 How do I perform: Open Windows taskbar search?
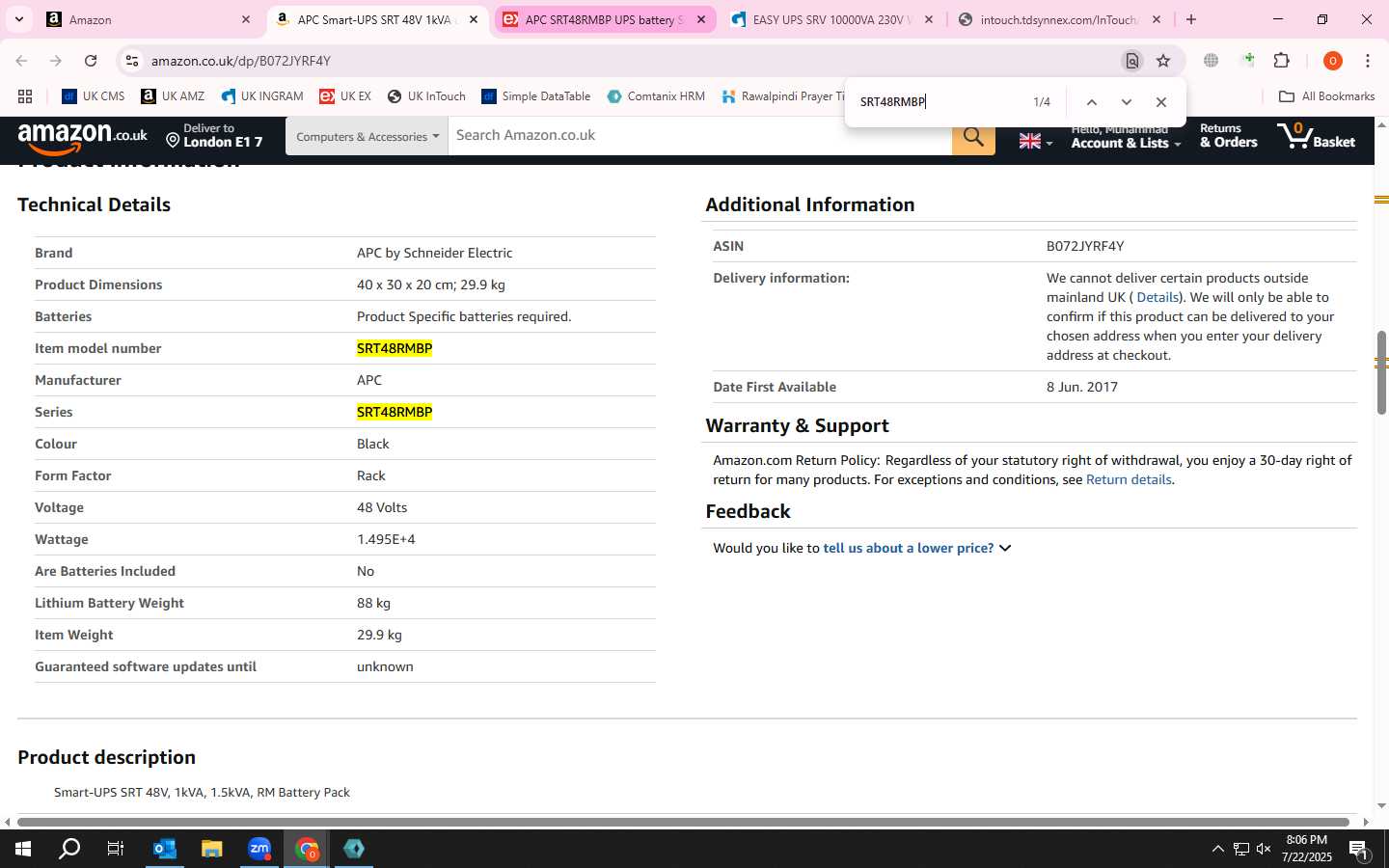point(69,849)
